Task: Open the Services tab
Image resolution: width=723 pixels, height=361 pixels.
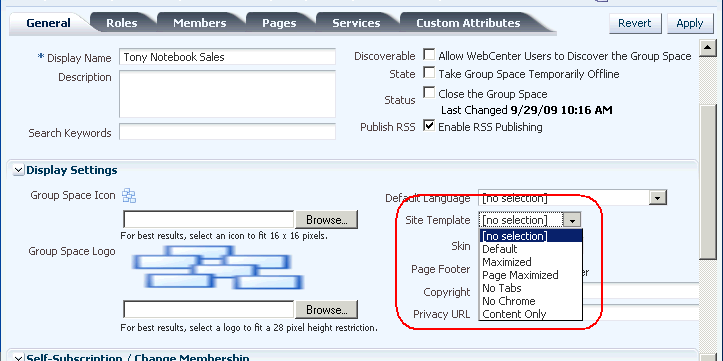Action: (356, 23)
